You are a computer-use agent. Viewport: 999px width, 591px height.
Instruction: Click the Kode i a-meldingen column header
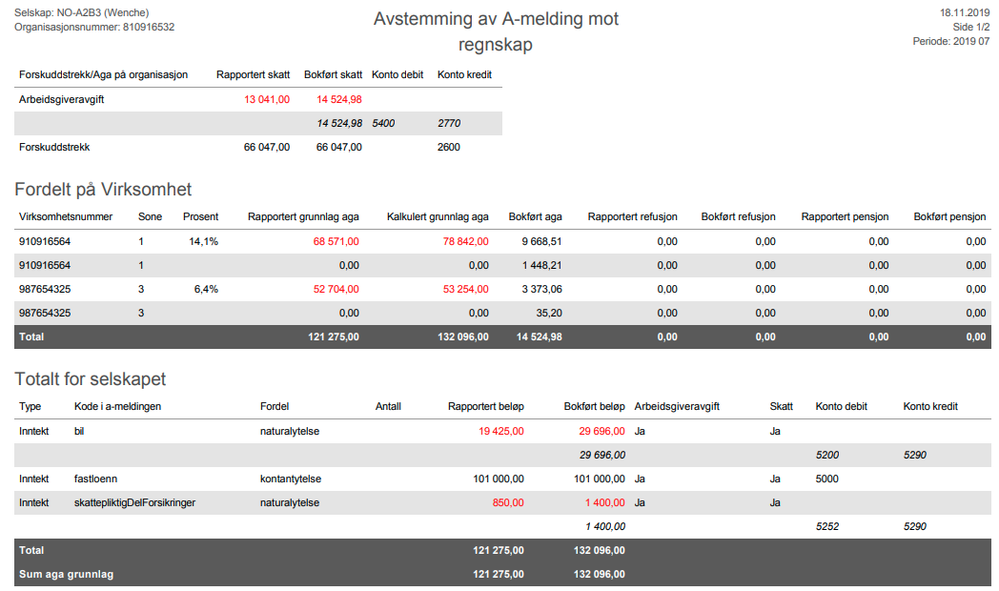click(x=118, y=406)
